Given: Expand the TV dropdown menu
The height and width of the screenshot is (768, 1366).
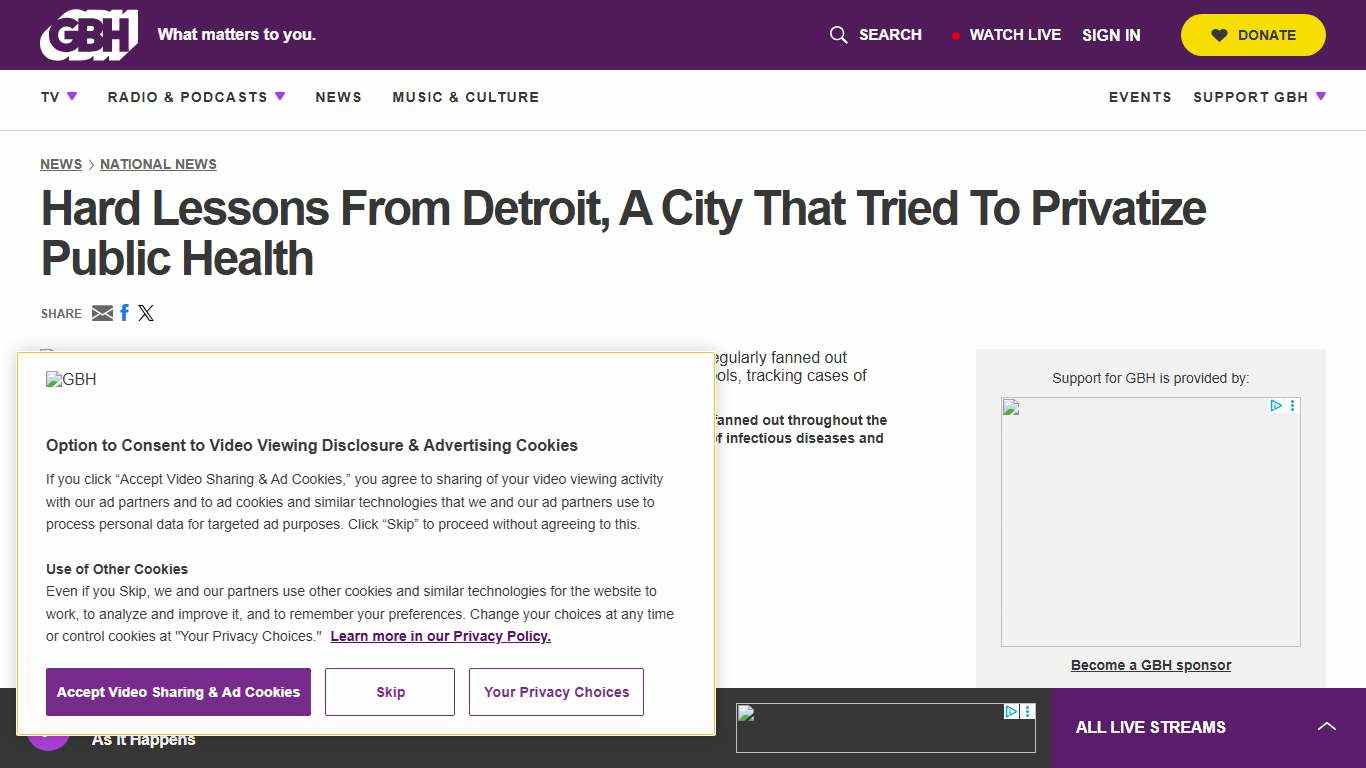Looking at the screenshot, I should pyautogui.click(x=58, y=97).
